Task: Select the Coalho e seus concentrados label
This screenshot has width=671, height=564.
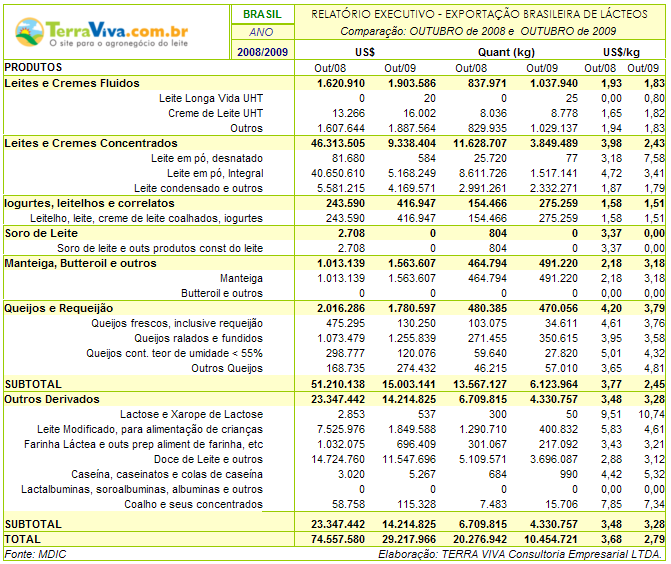Action: click(193, 504)
